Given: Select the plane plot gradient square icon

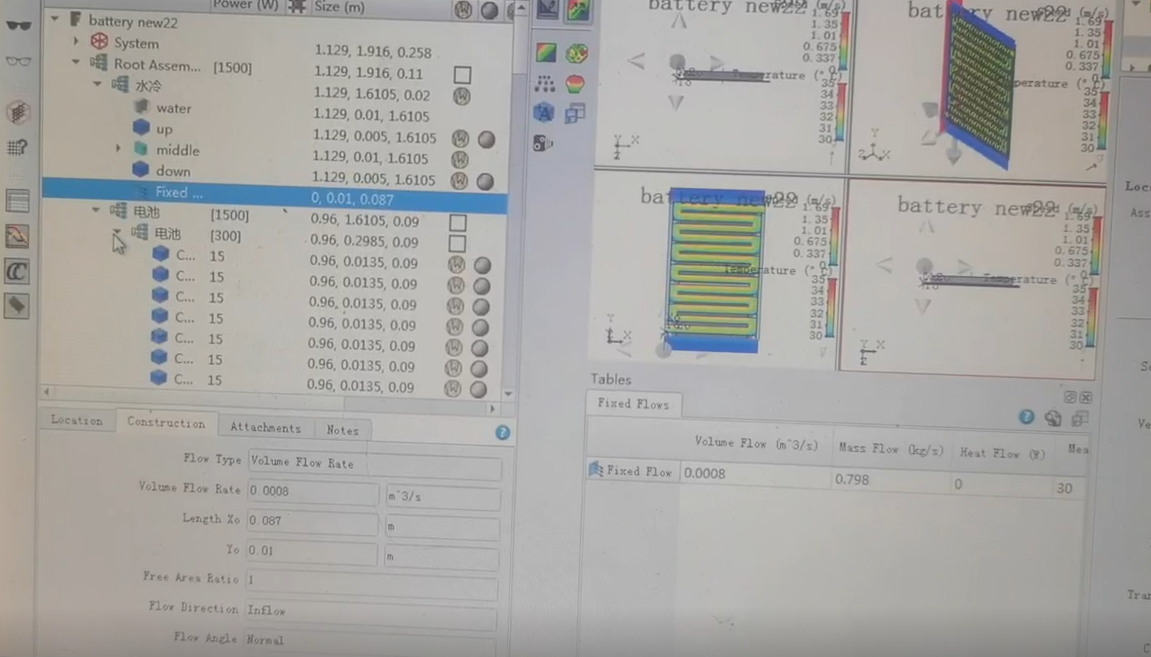Looking at the screenshot, I should pyautogui.click(x=546, y=53).
